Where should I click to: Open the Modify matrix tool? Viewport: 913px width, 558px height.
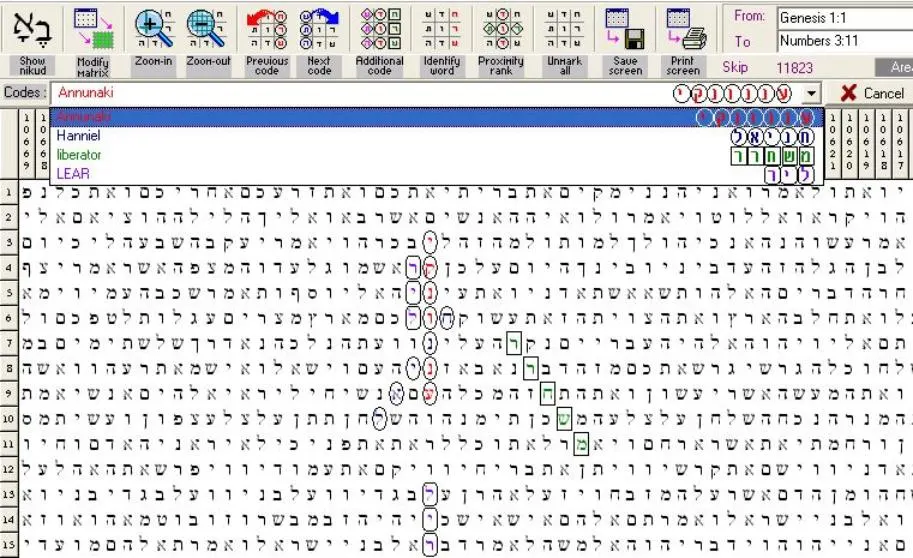[93, 29]
